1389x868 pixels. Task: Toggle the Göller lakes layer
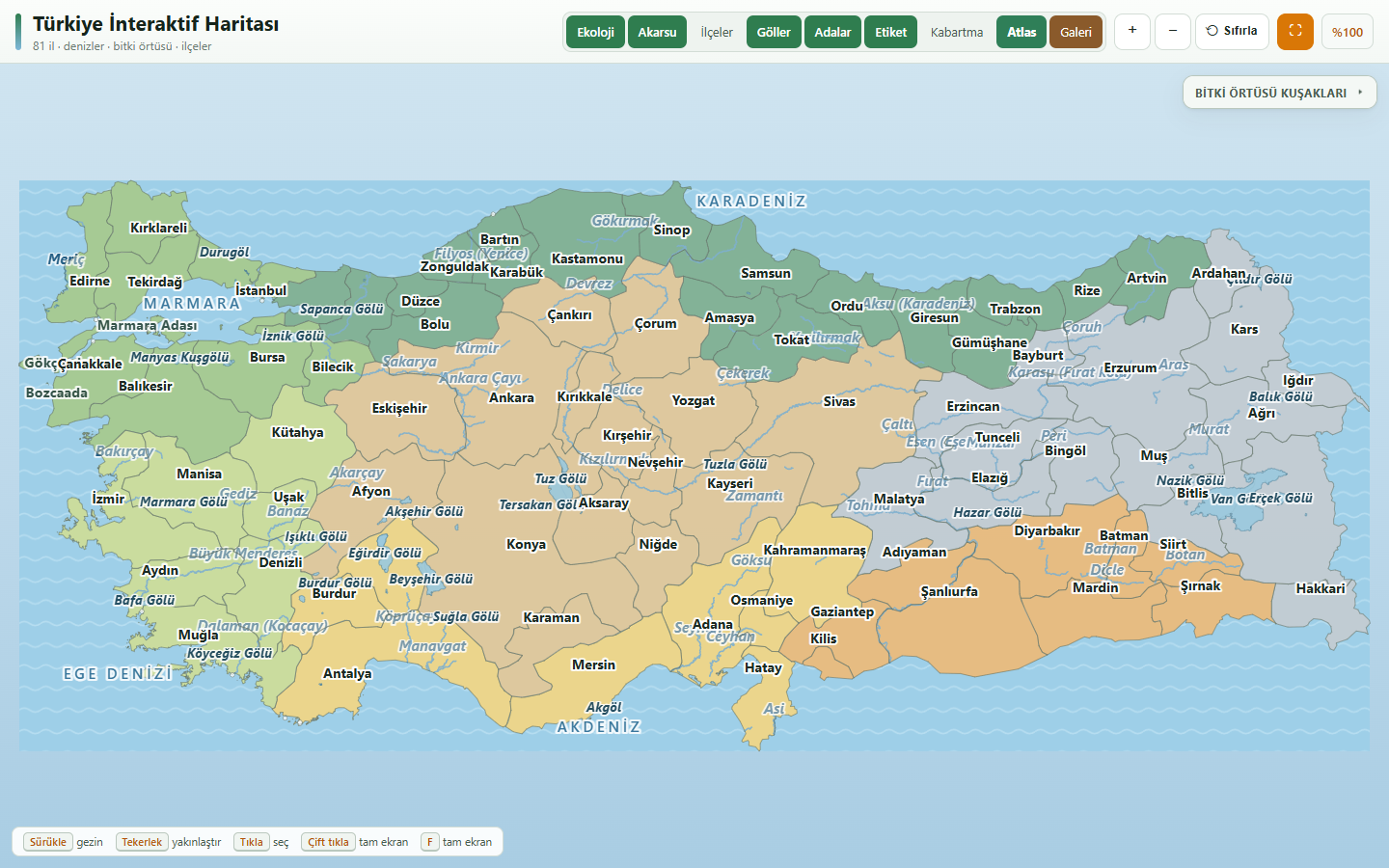coord(774,32)
